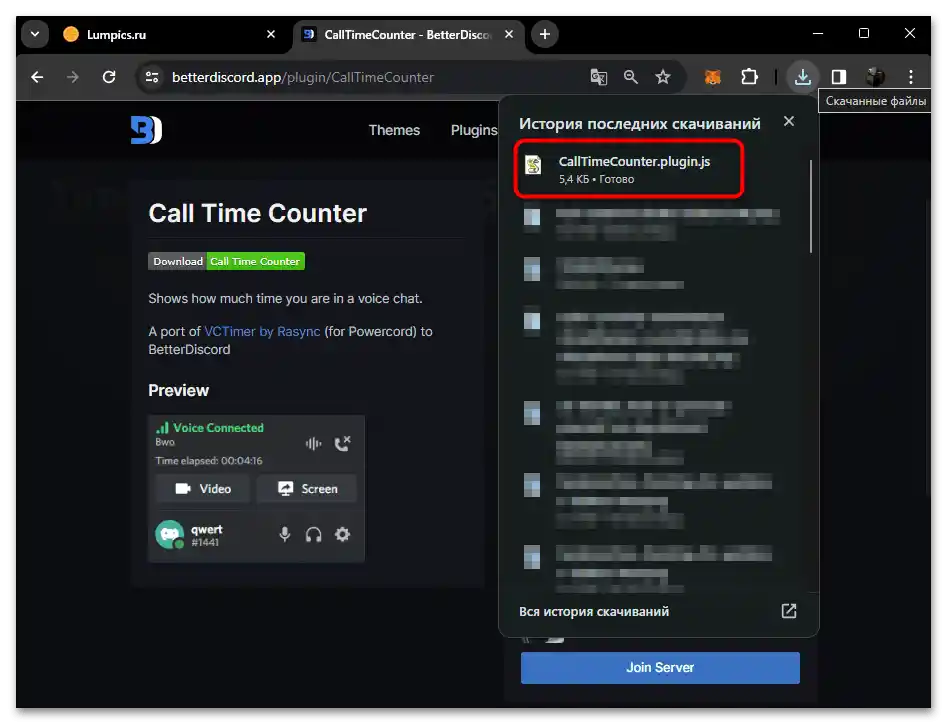Switch to the Lumpics.ru tab

[169, 34]
